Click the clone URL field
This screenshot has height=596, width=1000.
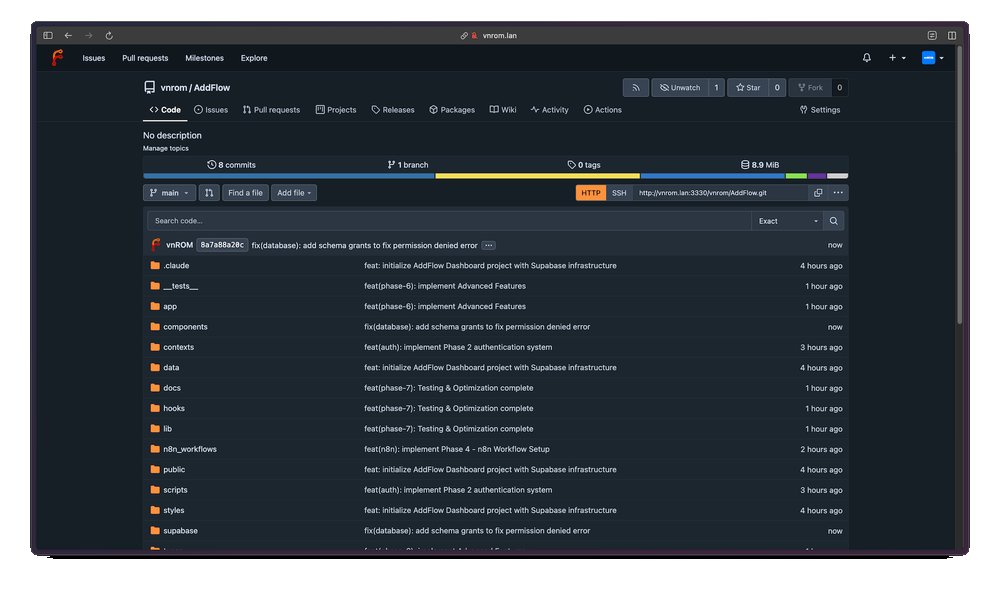[720, 193]
